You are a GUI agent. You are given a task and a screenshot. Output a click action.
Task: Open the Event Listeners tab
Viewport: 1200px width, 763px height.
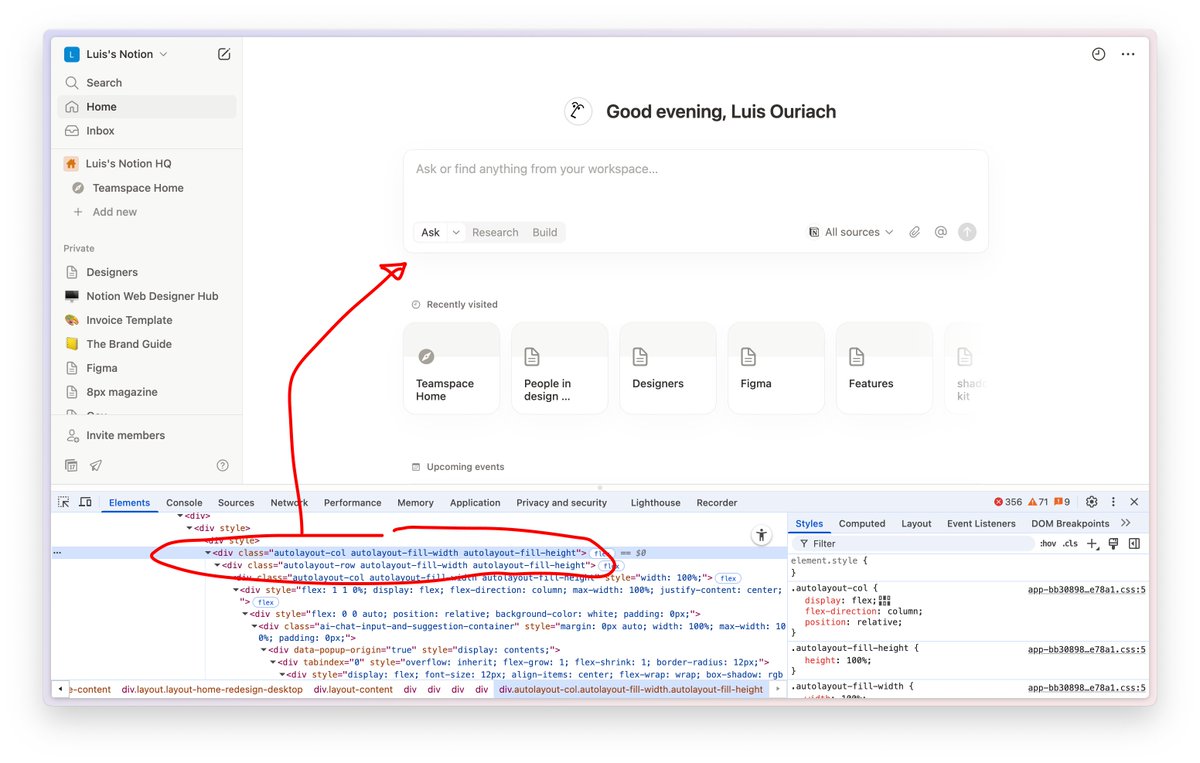(981, 523)
